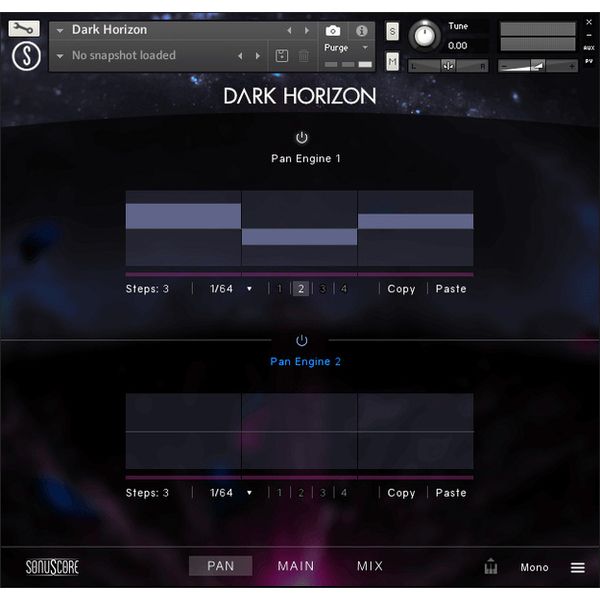Click the Steps: 3 value in Pan Engine 1
Image resolution: width=600 pixels, height=600 pixels.
coord(147,289)
